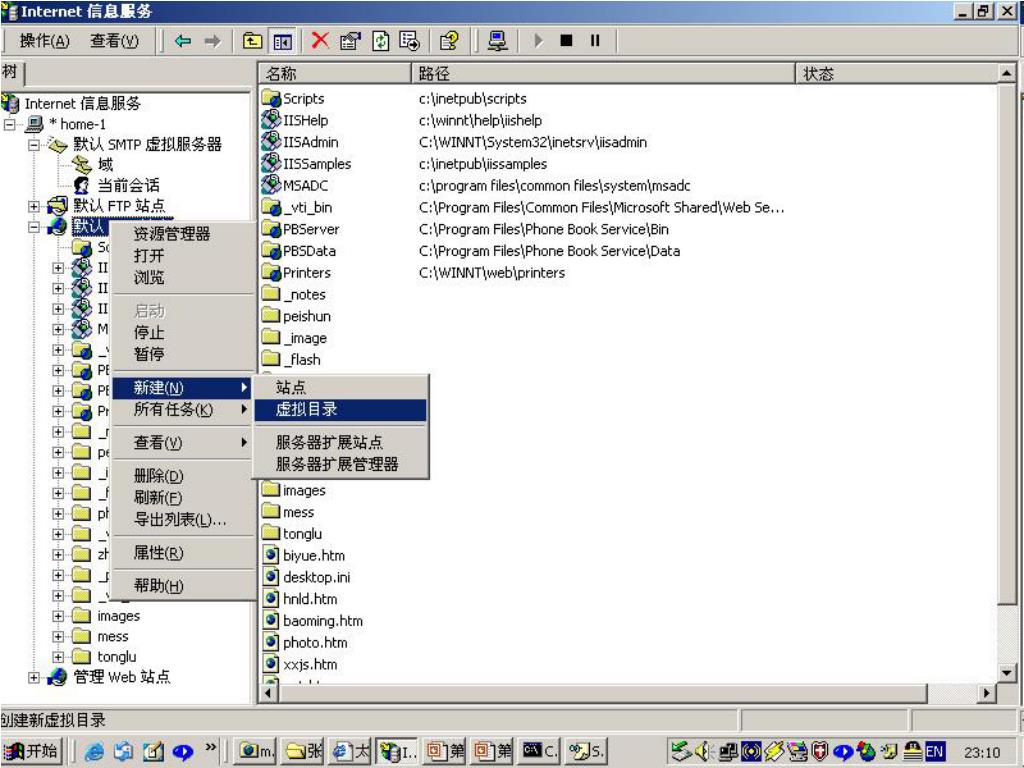Image resolution: width=1024 pixels, height=768 pixels.
Task: Collapse the 默认 SMTP 虚拟服务器 node
Action: pyautogui.click(x=33, y=144)
